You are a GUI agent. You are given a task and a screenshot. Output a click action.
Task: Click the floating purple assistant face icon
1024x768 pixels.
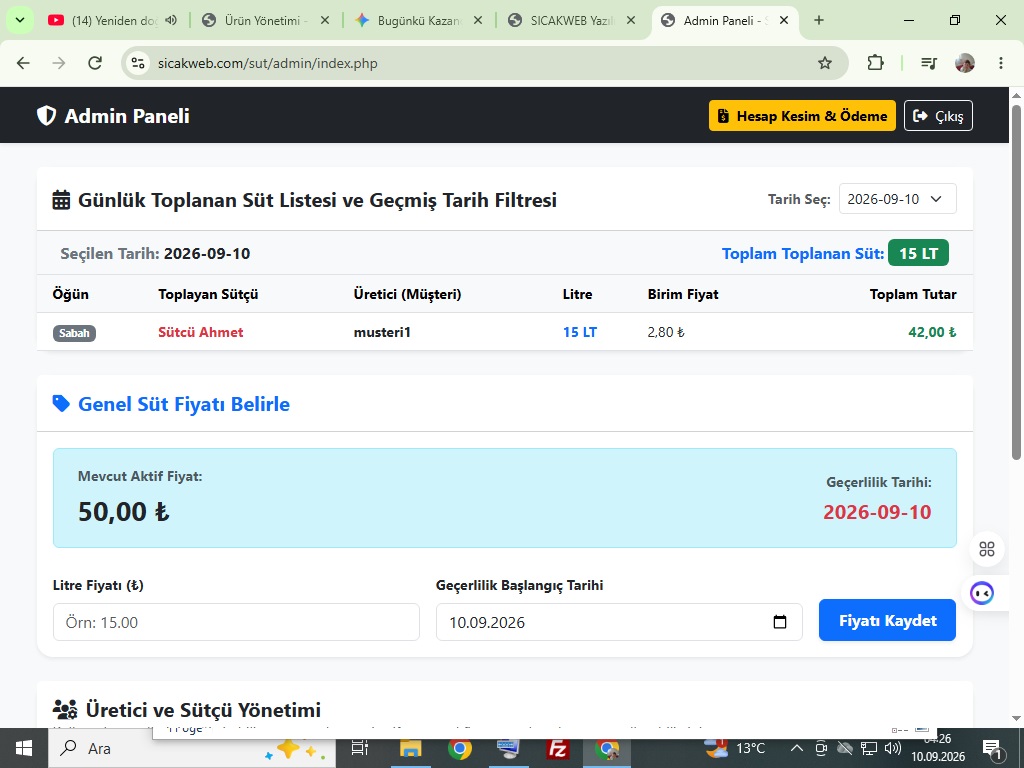[x=982, y=593]
